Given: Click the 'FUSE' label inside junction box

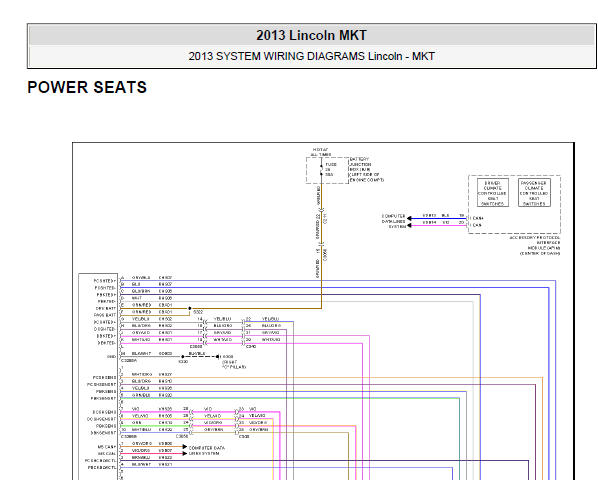Looking at the screenshot, I should tap(331, 164).
